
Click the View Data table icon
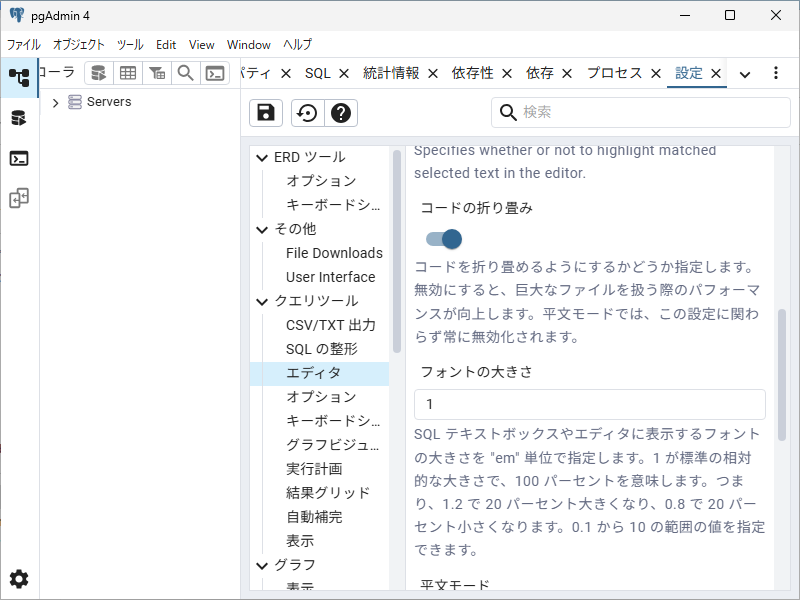click(128, 73)
